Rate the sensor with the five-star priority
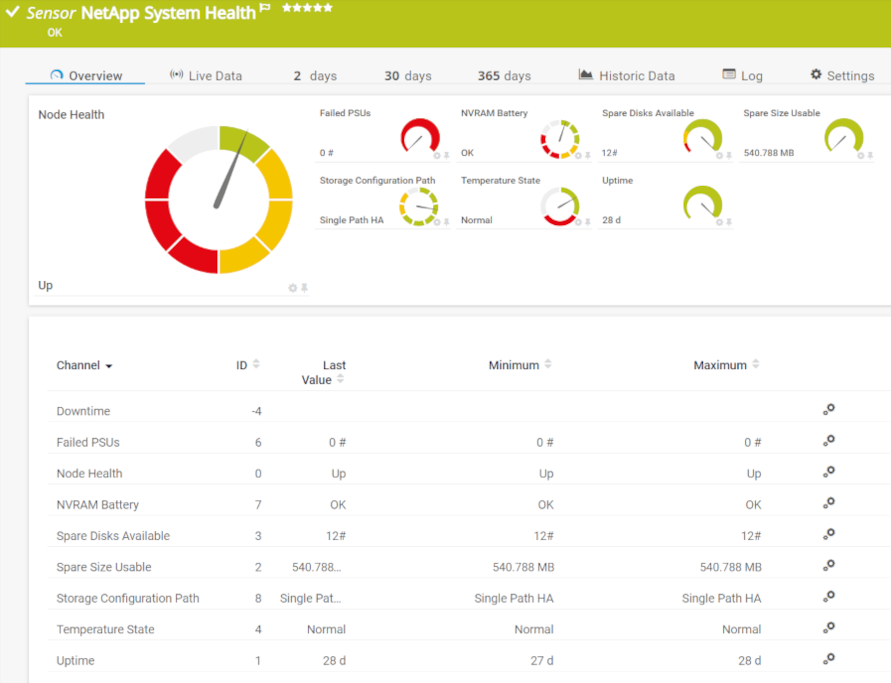 coord(307,8)
